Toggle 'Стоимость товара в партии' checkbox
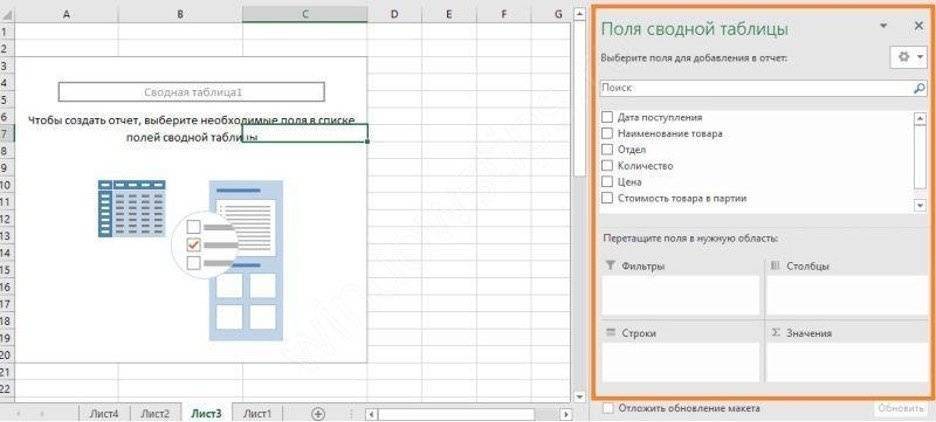This screenshot has width=936, height=422. click(607, 198)
